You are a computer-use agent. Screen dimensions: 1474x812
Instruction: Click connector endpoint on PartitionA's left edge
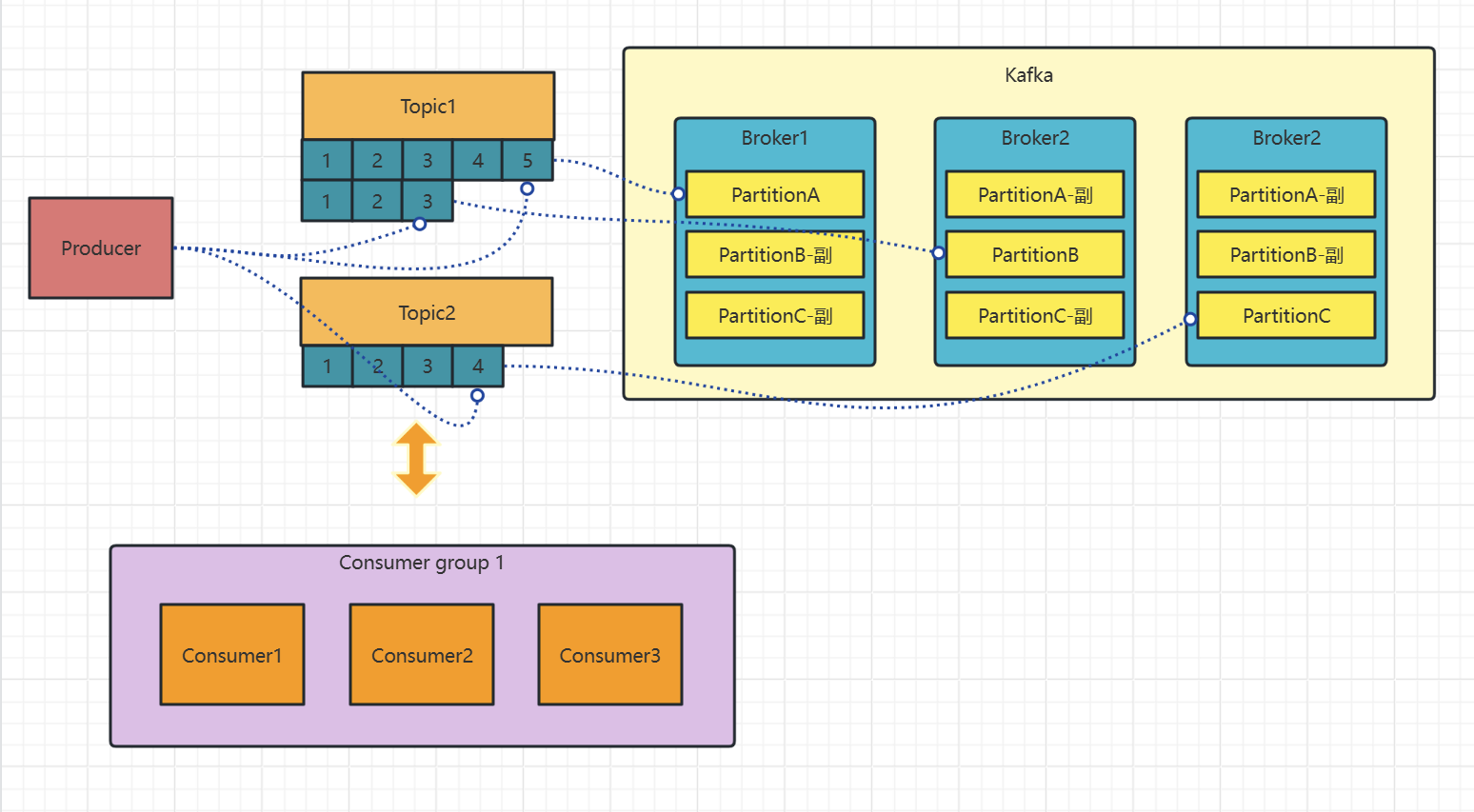point(678,193)
